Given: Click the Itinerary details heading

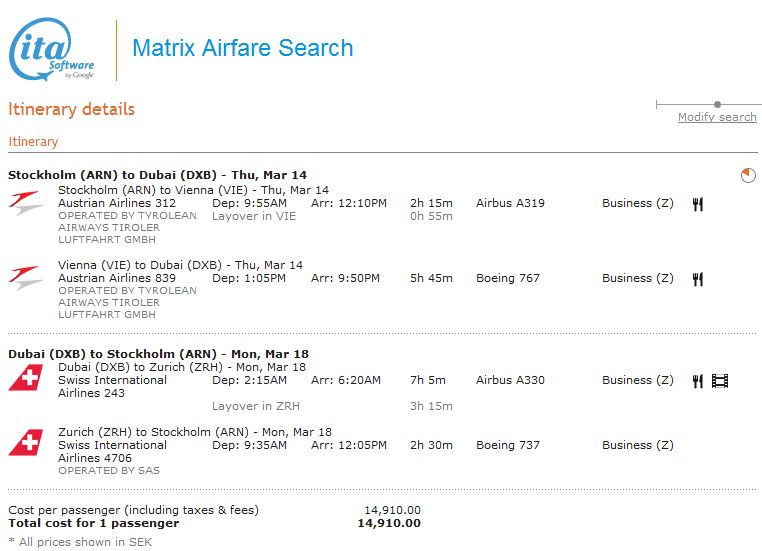Looking at the screenshot, I should (71, 109).
